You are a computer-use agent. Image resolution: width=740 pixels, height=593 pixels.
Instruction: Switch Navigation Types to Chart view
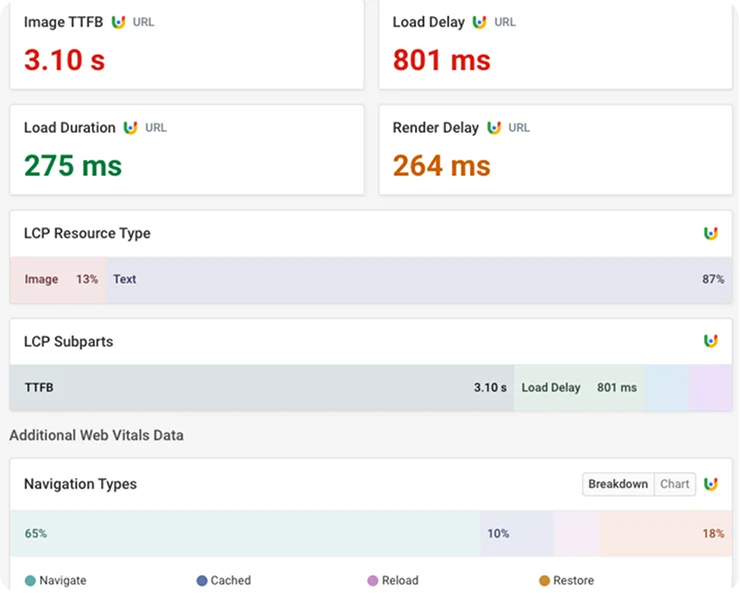674,484
